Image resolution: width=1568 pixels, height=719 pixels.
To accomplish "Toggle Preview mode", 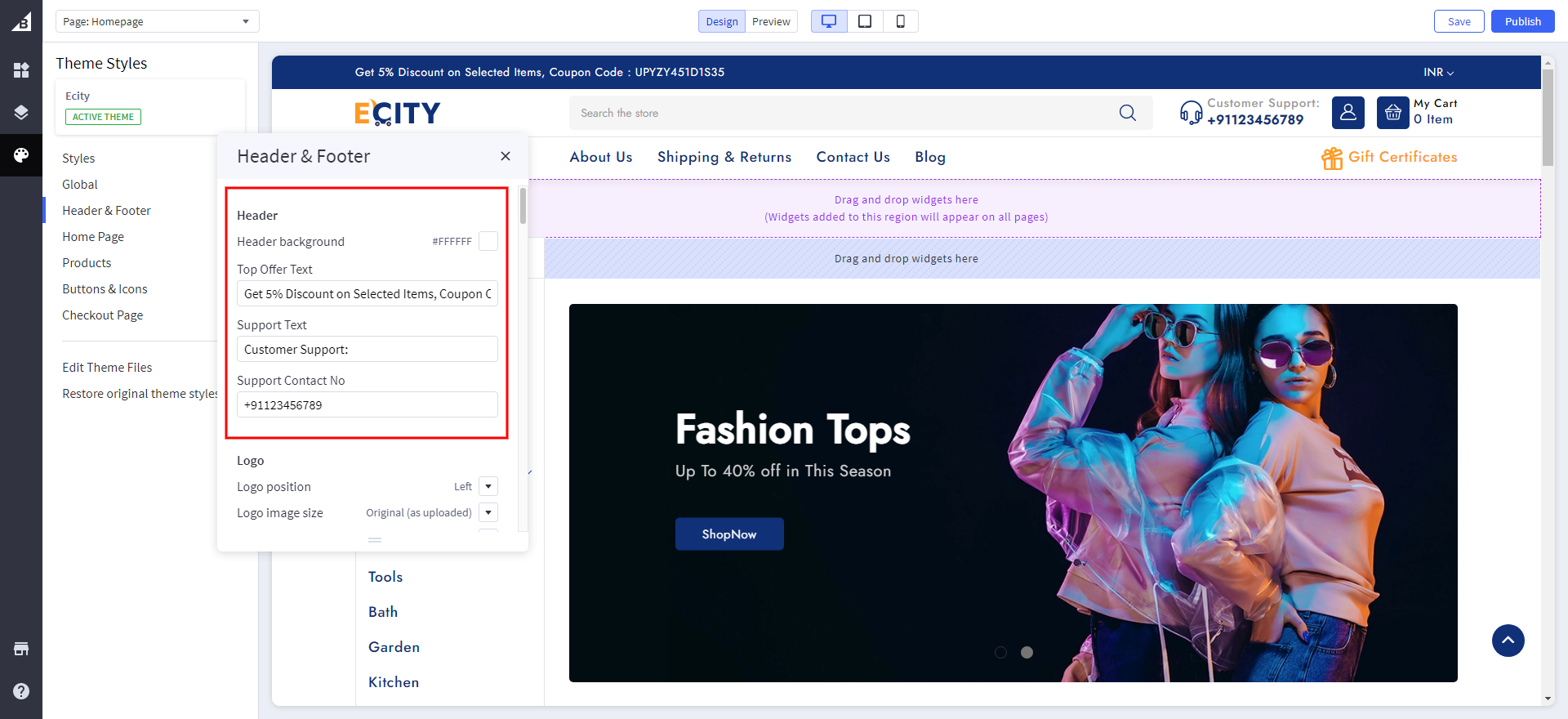I will (x=771, y=21).
